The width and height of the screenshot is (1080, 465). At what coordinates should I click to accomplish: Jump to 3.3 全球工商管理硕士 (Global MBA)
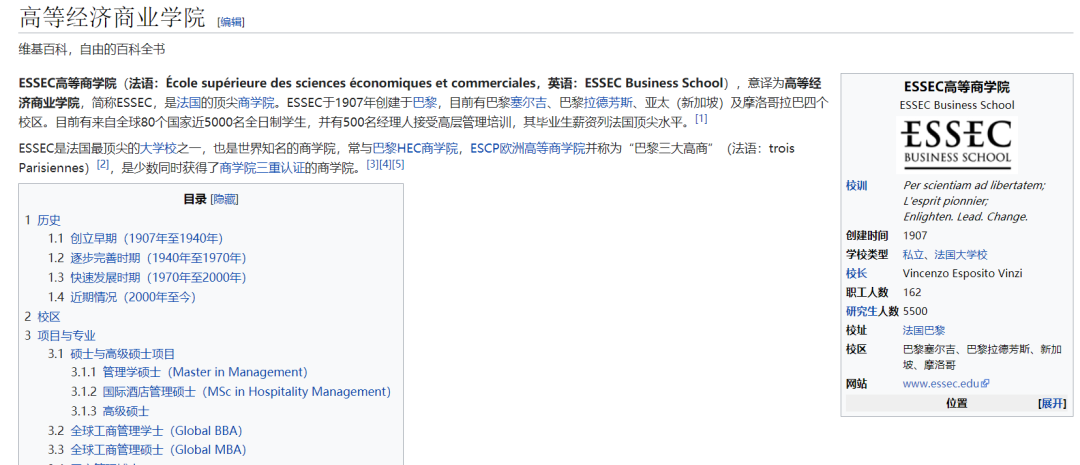coord(147,450)
